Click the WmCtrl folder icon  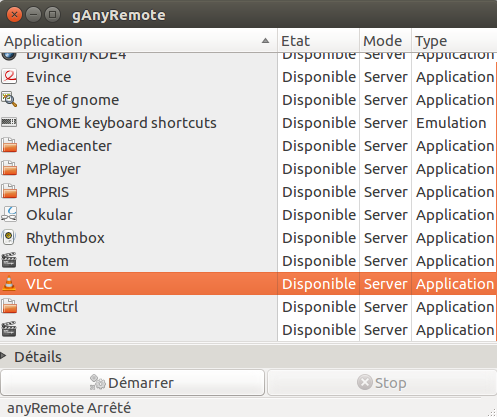point(9,307)
